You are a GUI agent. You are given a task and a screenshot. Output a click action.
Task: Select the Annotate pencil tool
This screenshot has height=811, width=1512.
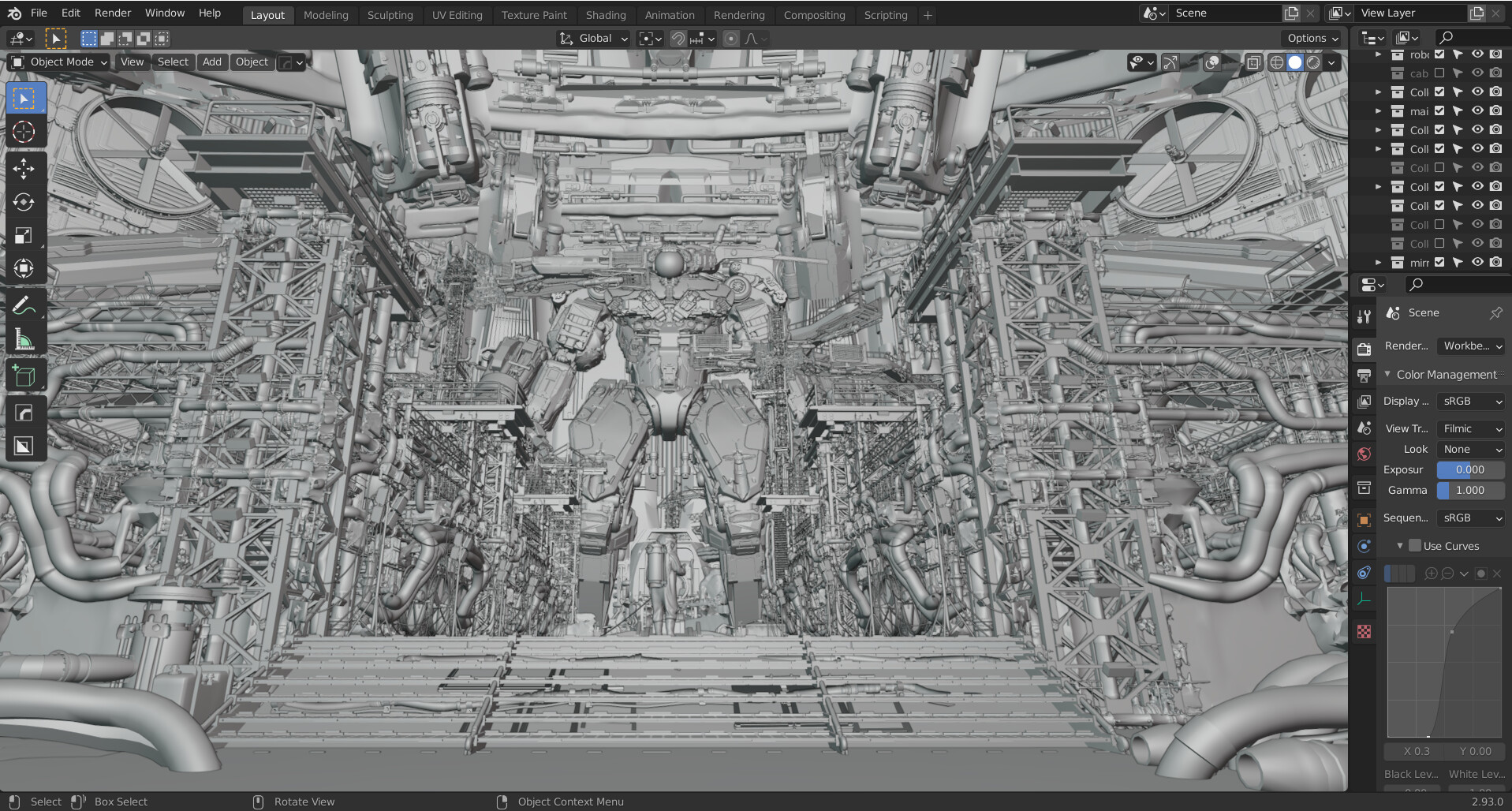tap(24, 305)
